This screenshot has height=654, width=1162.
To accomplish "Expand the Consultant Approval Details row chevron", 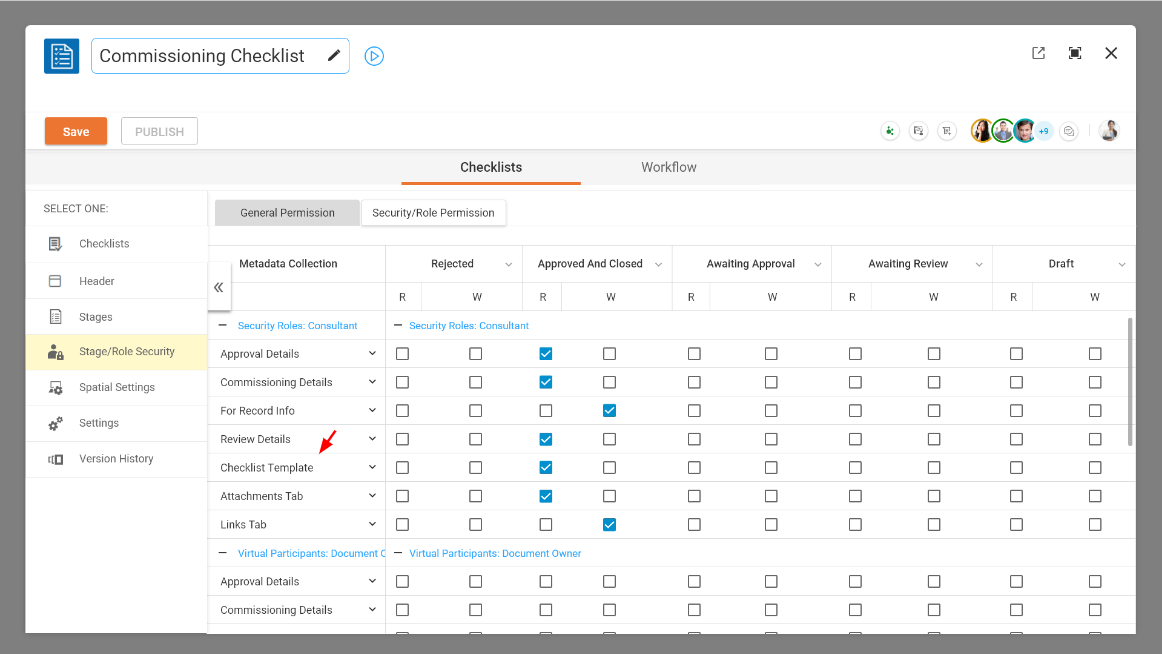I will [x=372, y=353].
